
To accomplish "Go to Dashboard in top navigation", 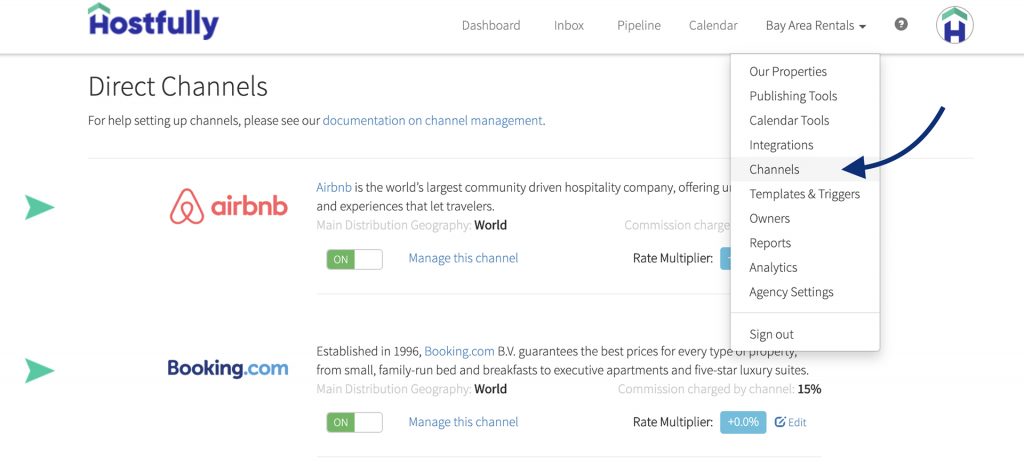I will coord(491,25).
